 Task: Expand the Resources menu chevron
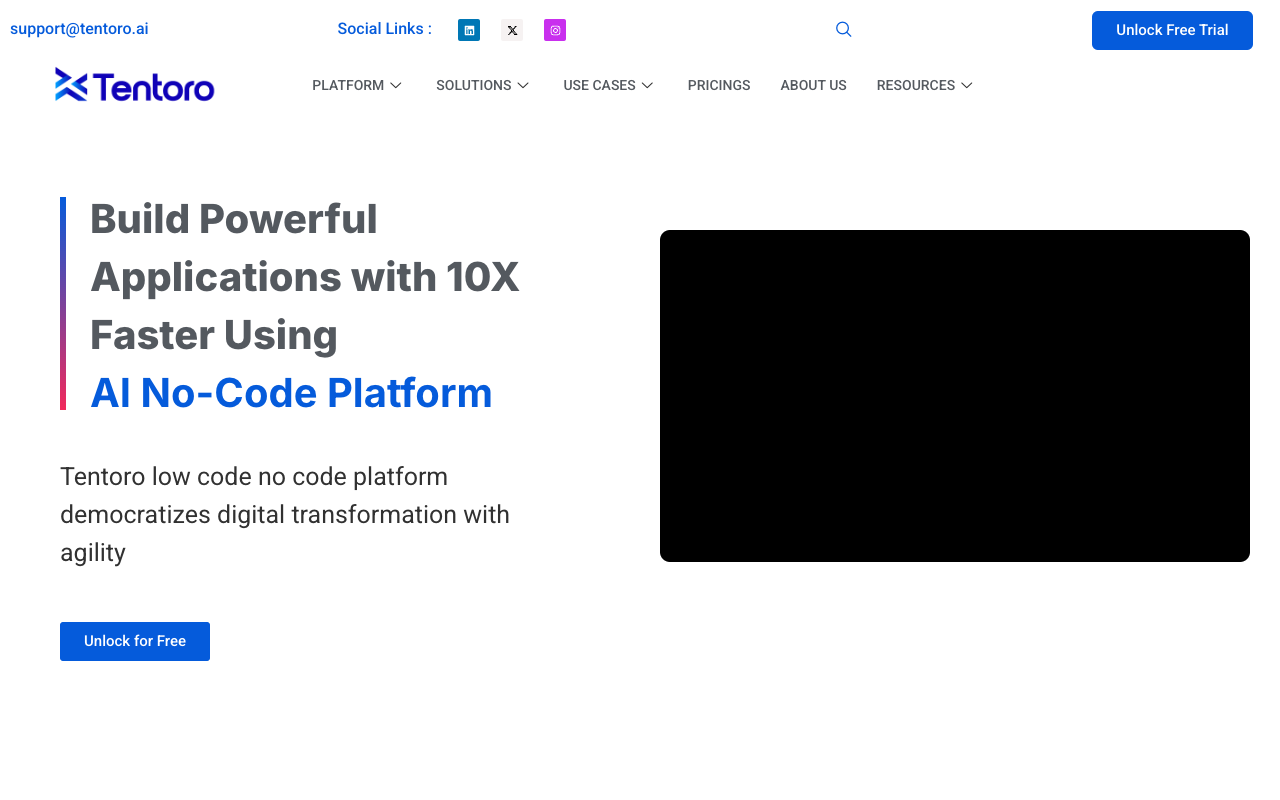pos(966,86)
